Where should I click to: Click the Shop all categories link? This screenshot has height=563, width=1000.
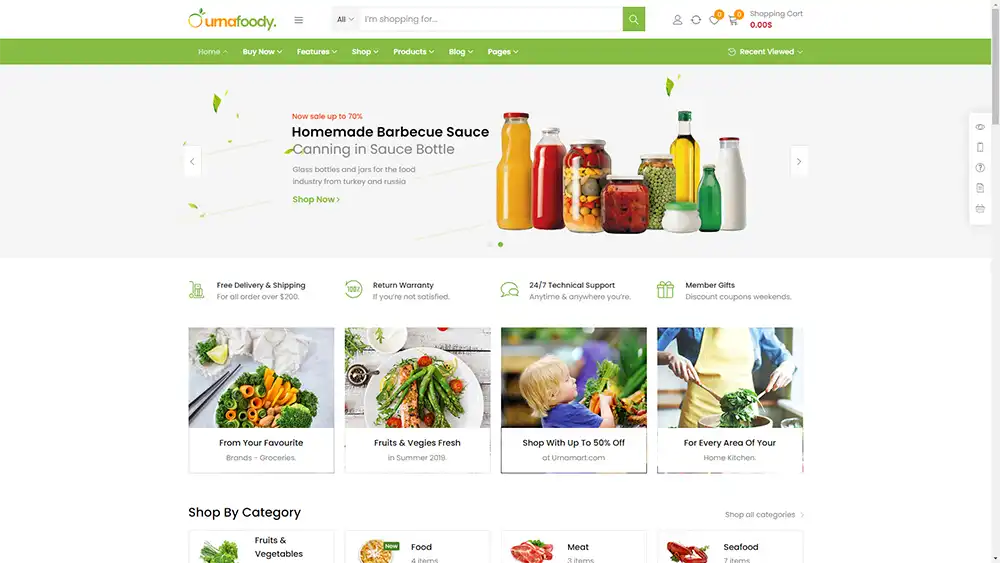[x=764, y=515]
